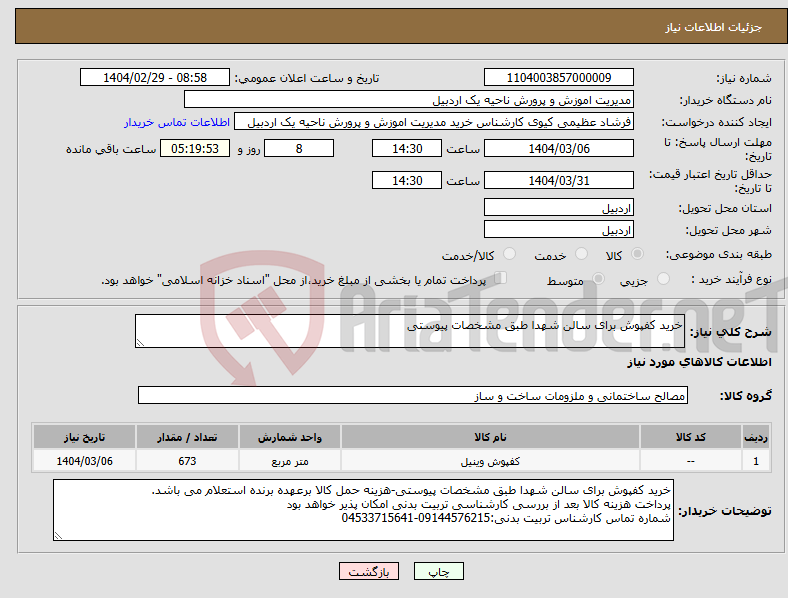Click the توضیحات خریدار notes textarea

click(363, 510)
